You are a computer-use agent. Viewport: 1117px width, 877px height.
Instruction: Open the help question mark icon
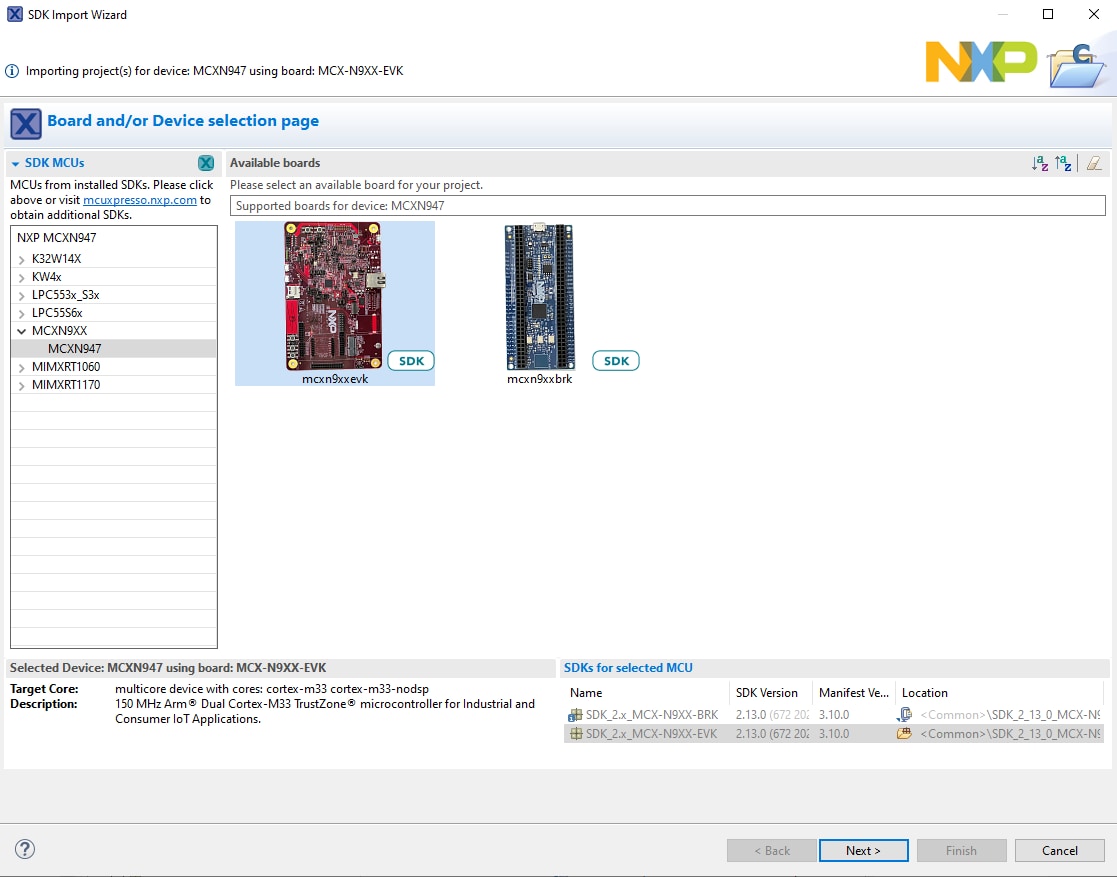click(25, 850)
